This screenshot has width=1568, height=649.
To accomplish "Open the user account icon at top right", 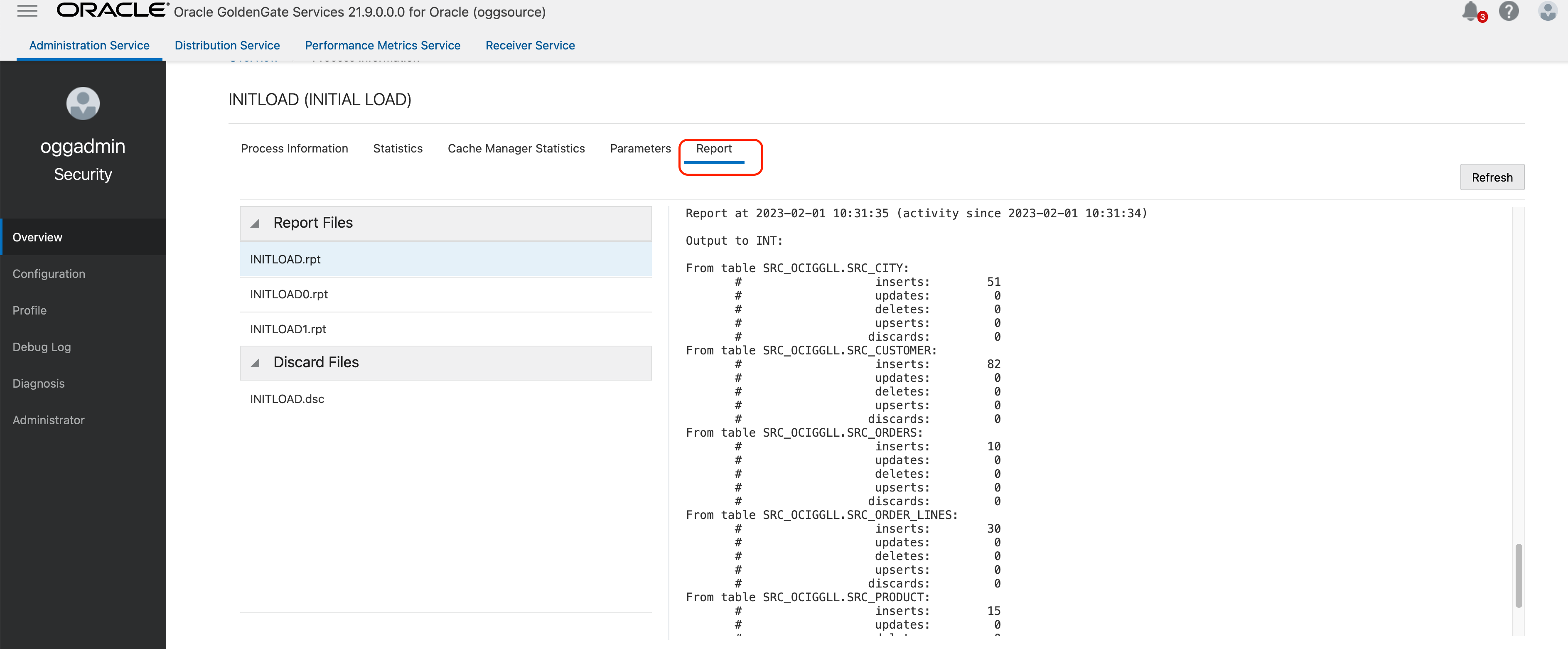I will (1547, 11).
